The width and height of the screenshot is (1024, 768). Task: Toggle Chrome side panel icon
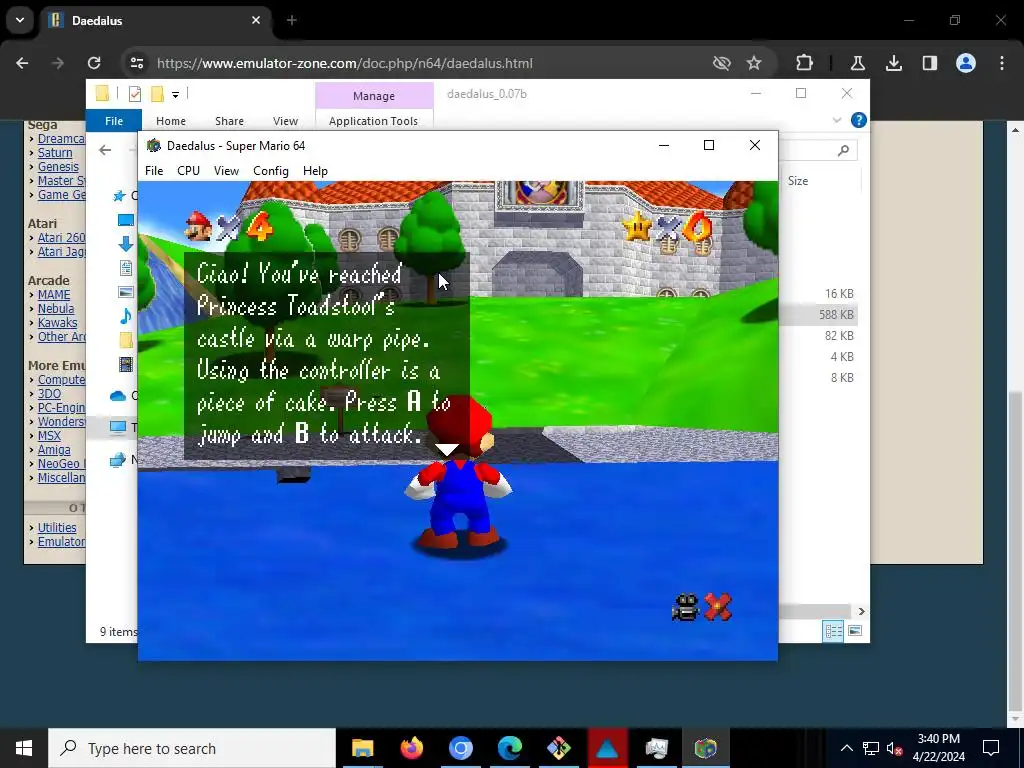pyautogui.click(x=929, y=63)
